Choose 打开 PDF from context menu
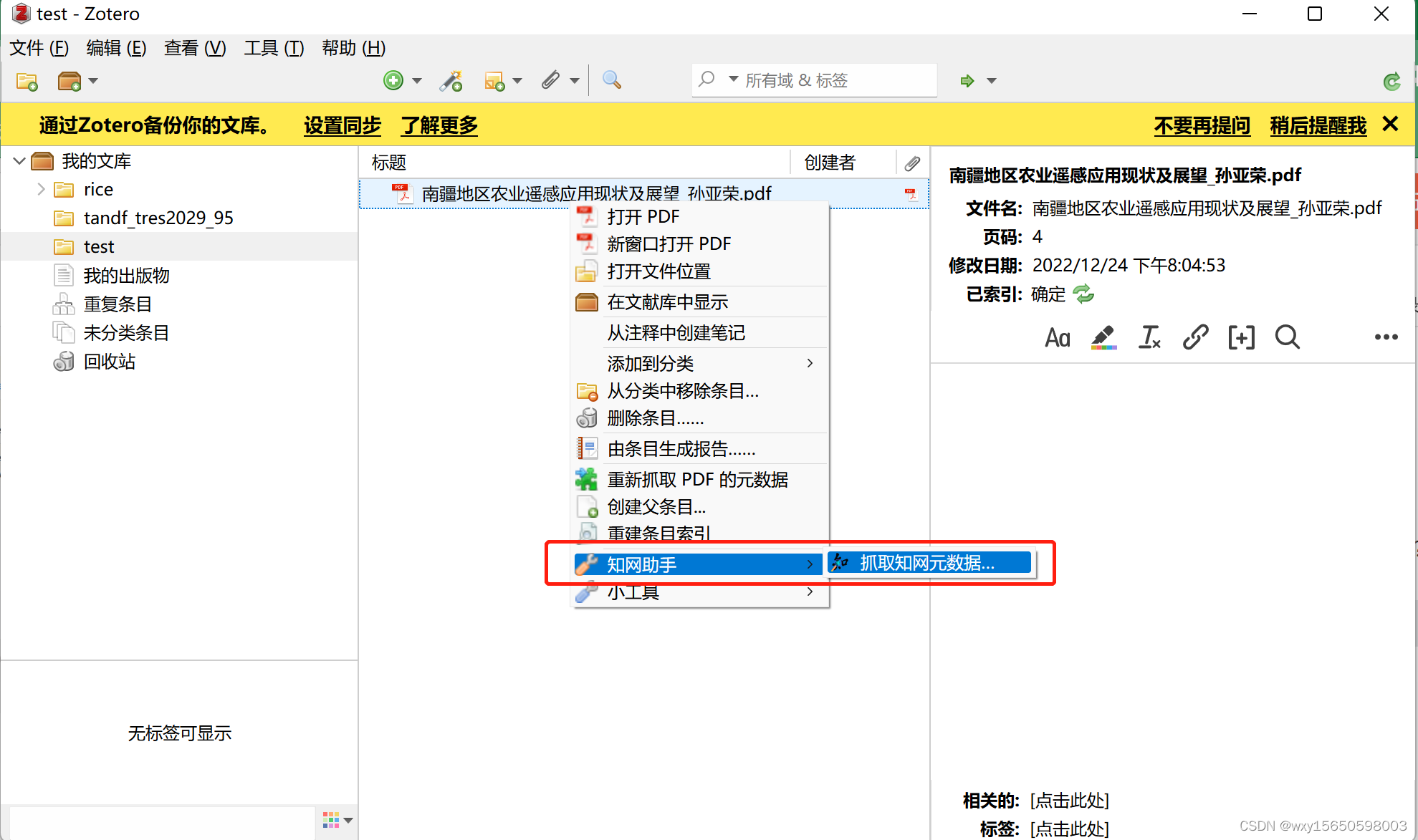 [x=699, y=216]
